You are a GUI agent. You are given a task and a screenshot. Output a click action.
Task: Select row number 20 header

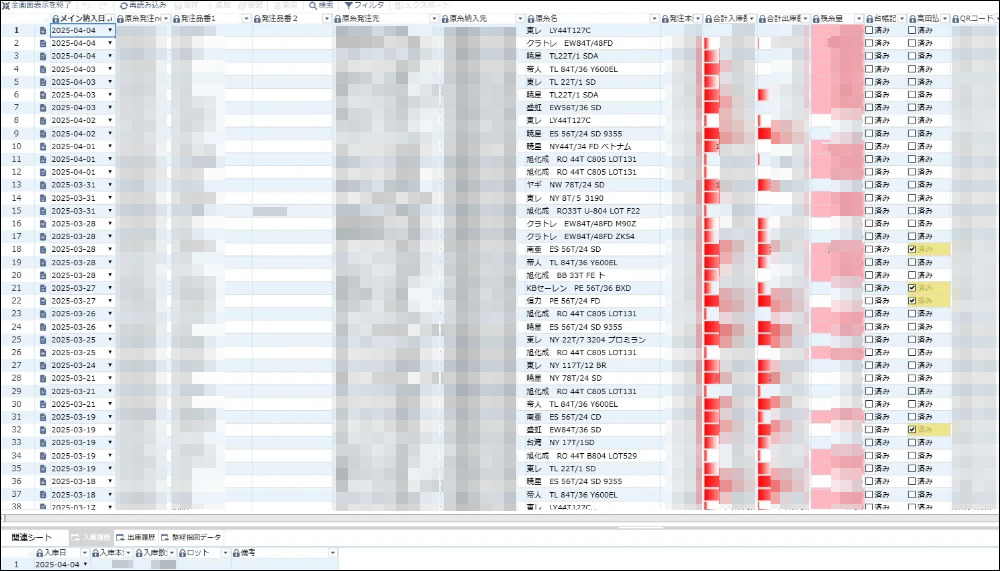[17, 275]
